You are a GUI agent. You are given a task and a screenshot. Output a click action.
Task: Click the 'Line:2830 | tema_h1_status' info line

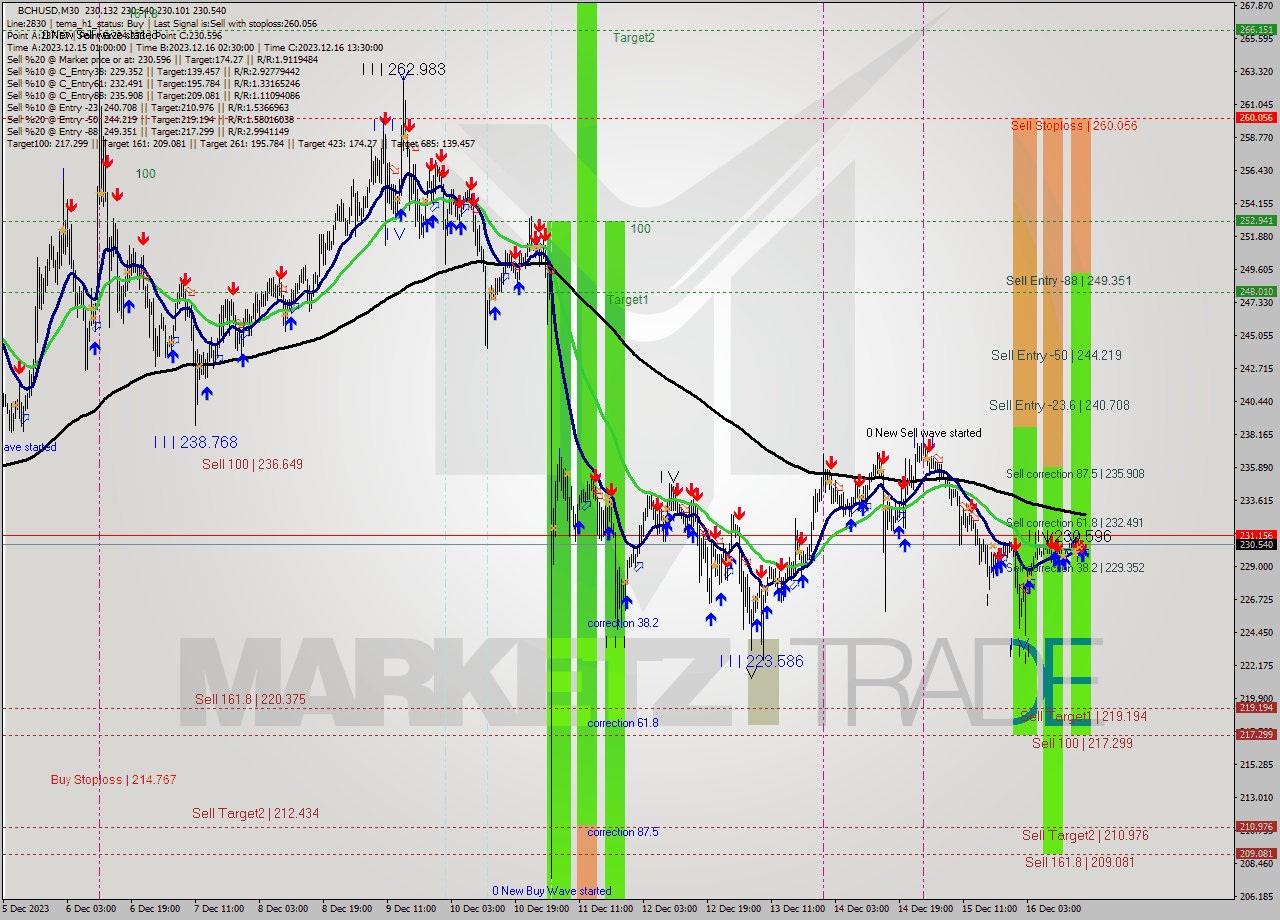(x=162, y=23)
